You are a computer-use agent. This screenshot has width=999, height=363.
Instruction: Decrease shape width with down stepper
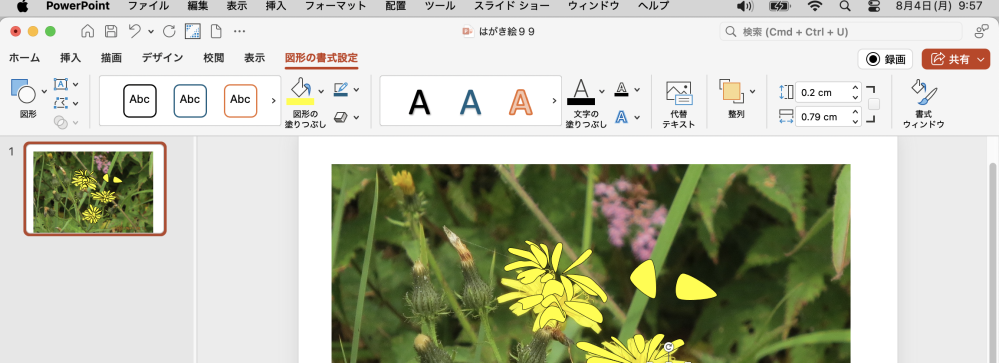point(856,121)
